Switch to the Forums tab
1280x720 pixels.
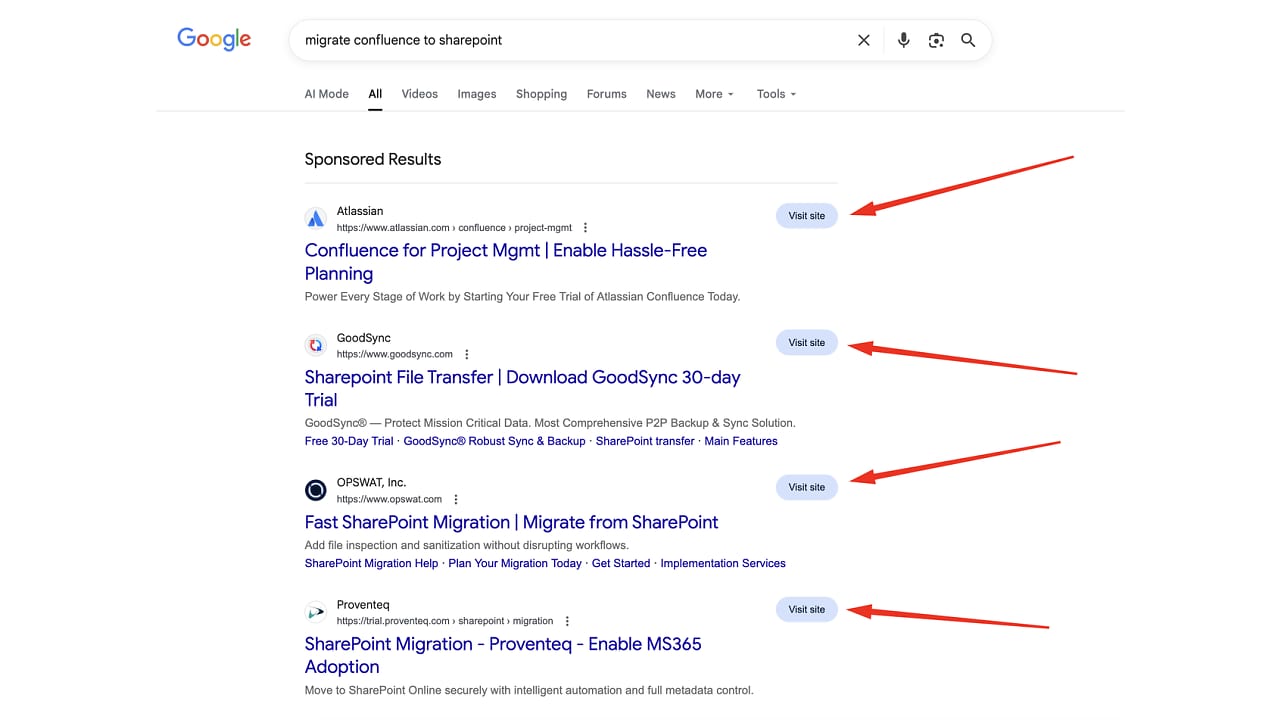point(607,94)
